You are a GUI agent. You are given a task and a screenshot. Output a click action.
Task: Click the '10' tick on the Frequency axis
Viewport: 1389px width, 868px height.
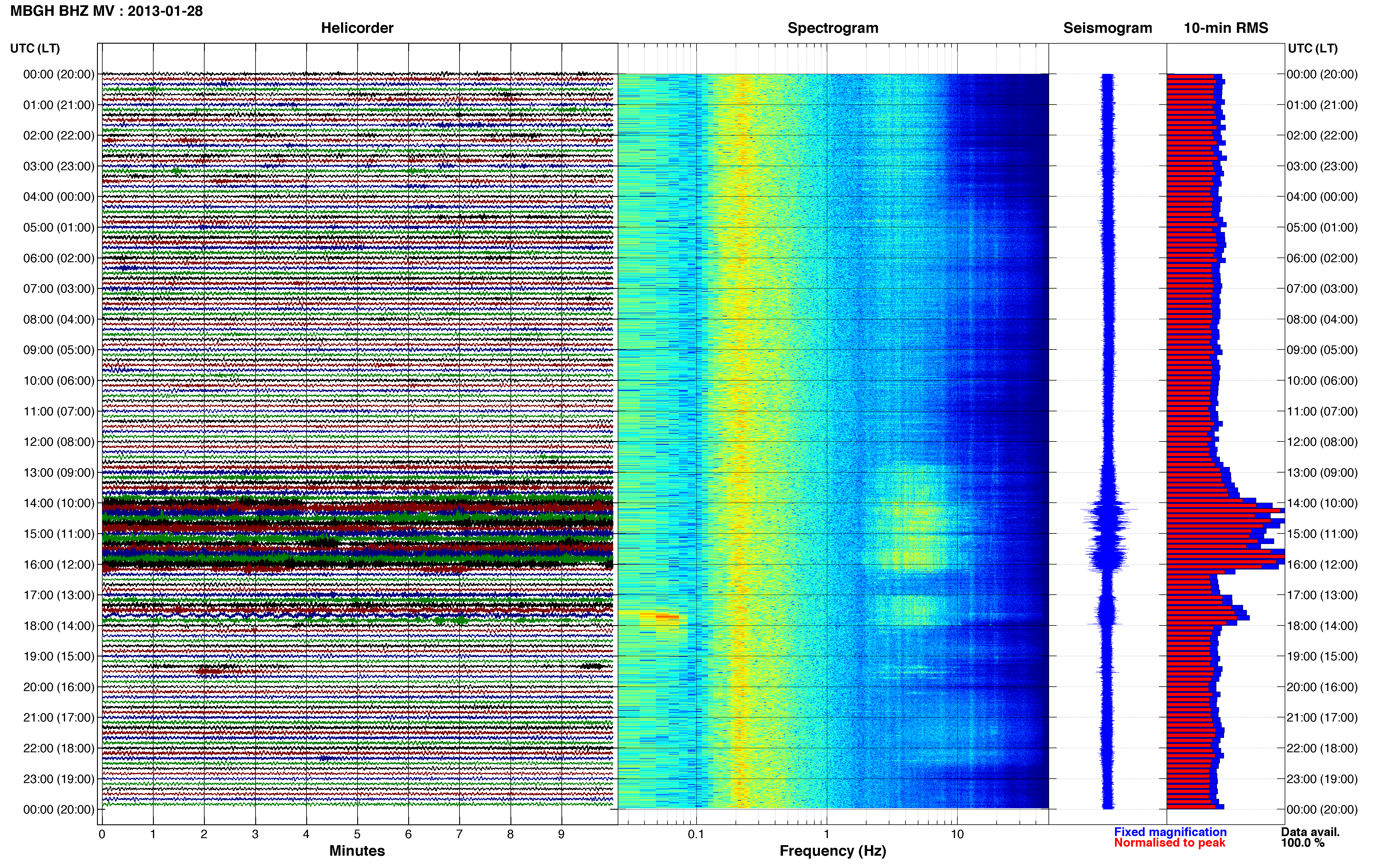click(x=957, y=834)
